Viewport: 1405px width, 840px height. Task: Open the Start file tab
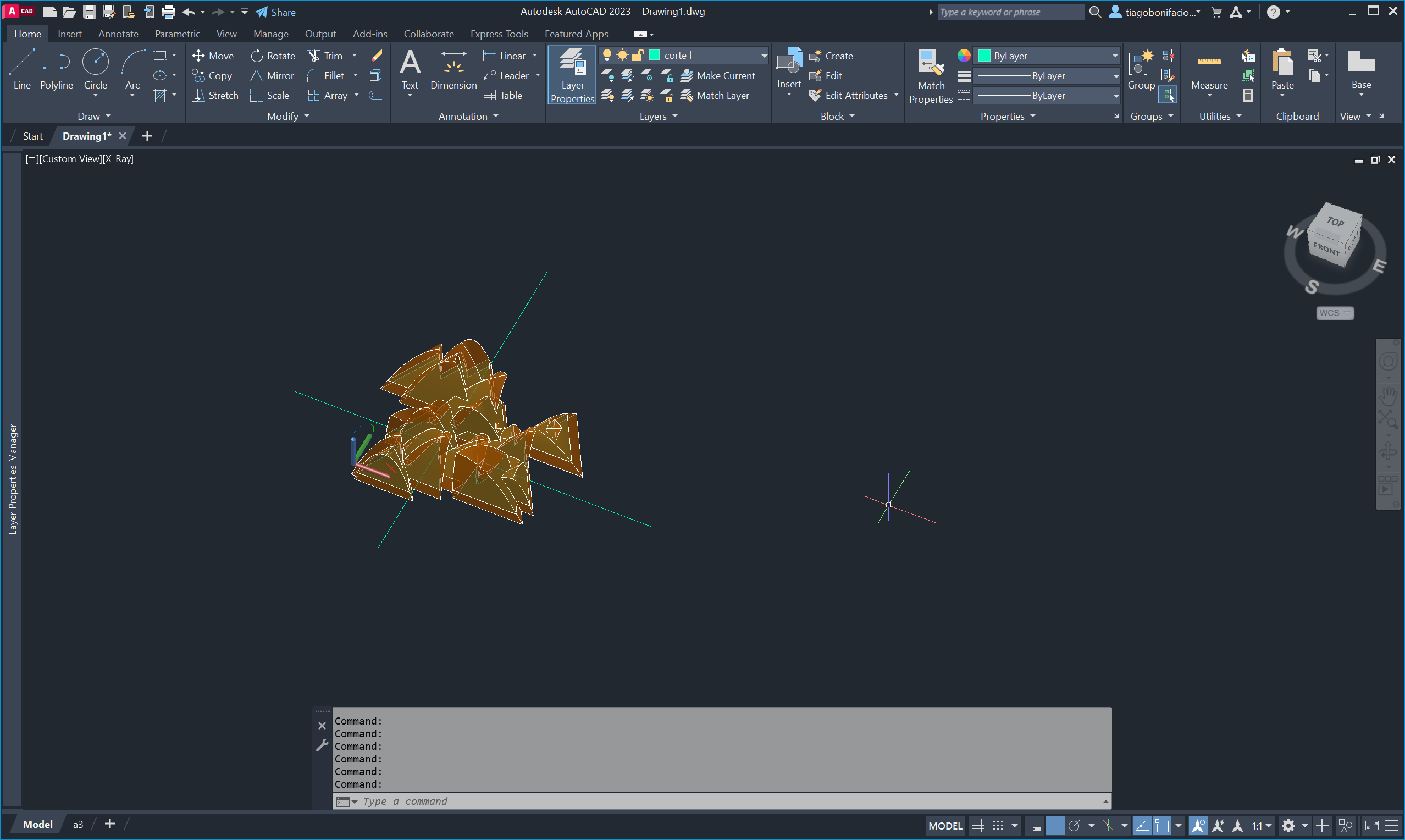32,136
